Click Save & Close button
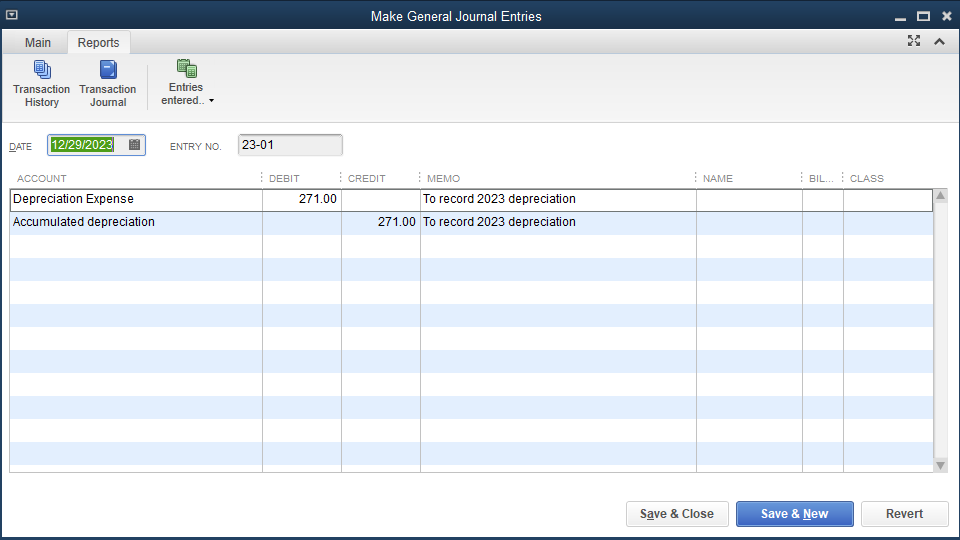The width and height of the screenshot is (960, 540). coord(677,514)
